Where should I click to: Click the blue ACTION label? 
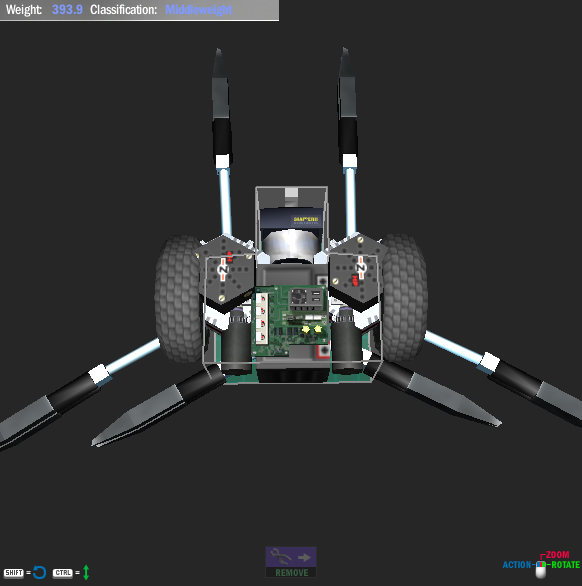point(517,564)
